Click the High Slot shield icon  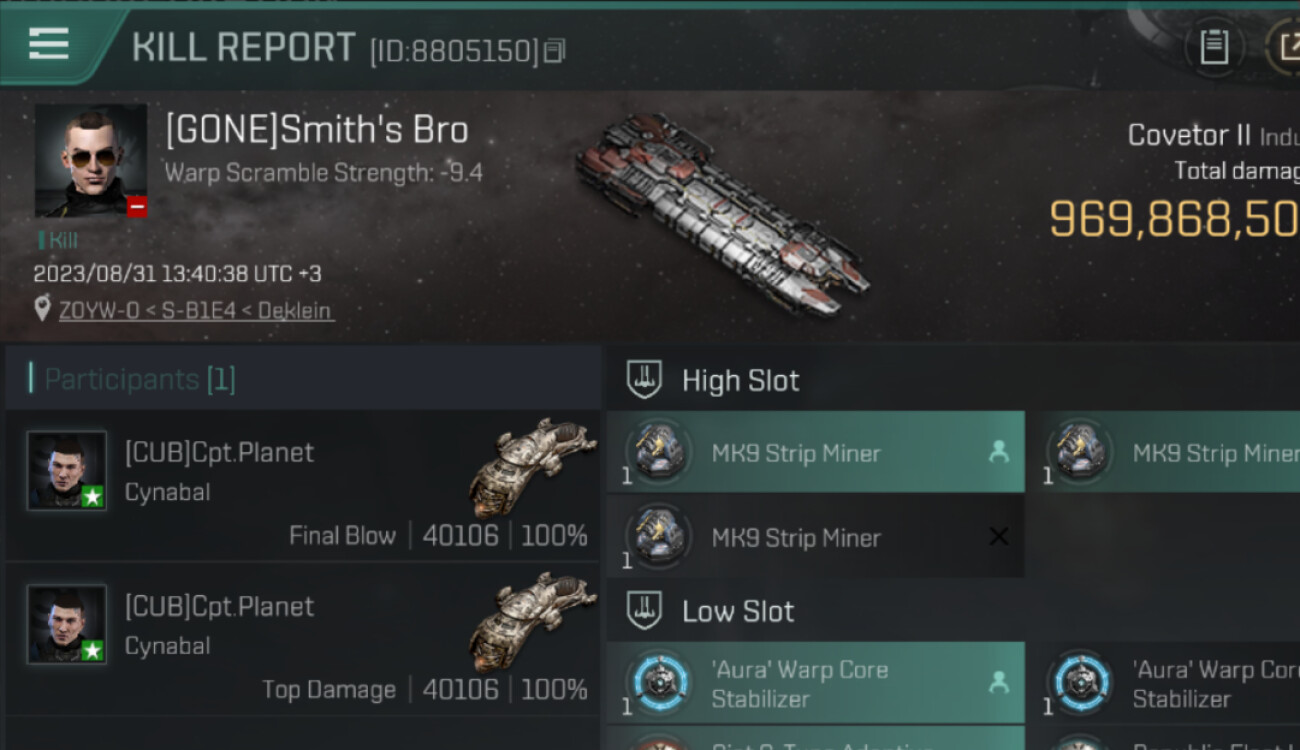646,380
